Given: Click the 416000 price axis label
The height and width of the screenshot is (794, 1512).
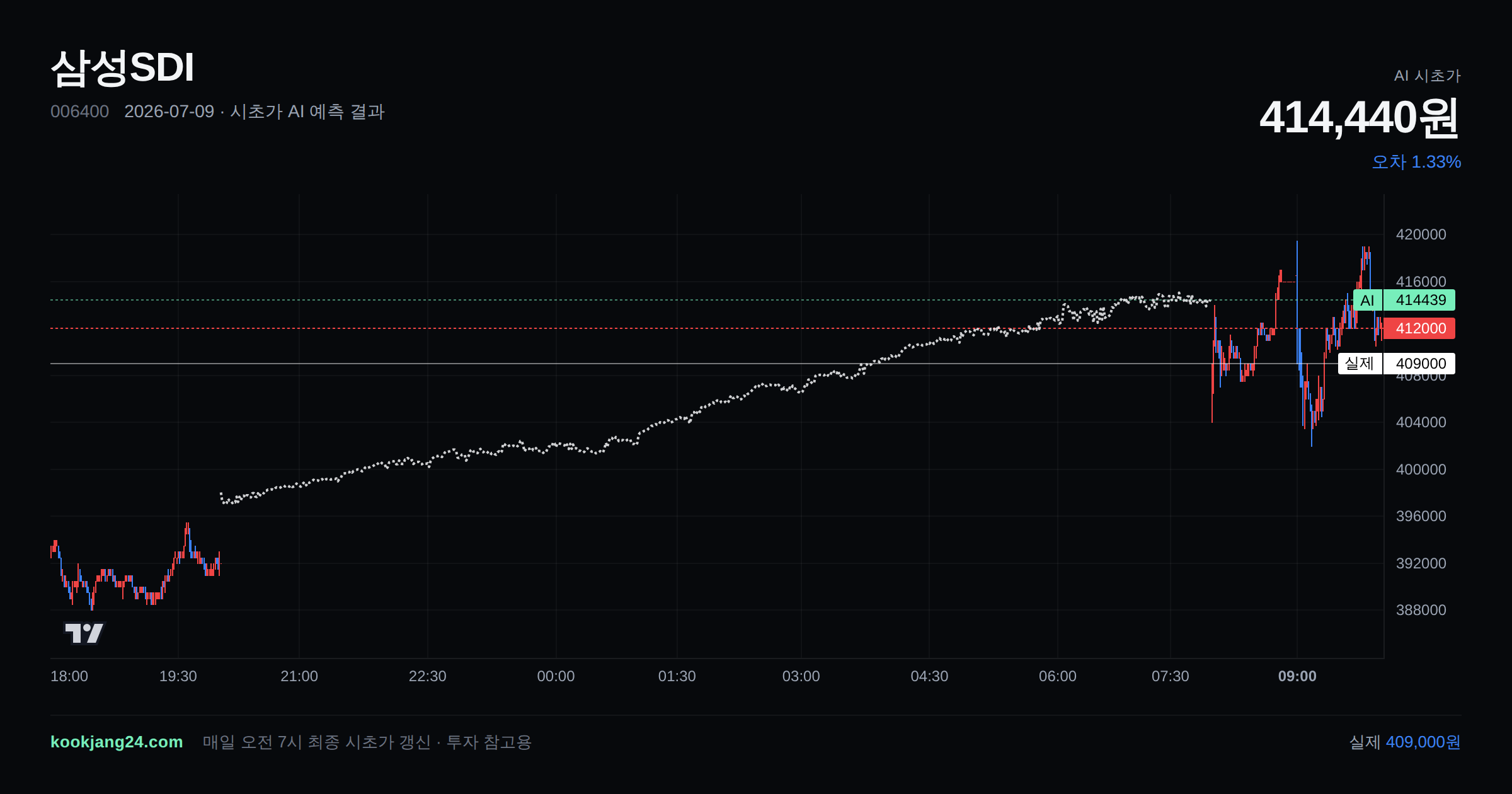Looking at the screenshot, I should tap(1421, 282).
